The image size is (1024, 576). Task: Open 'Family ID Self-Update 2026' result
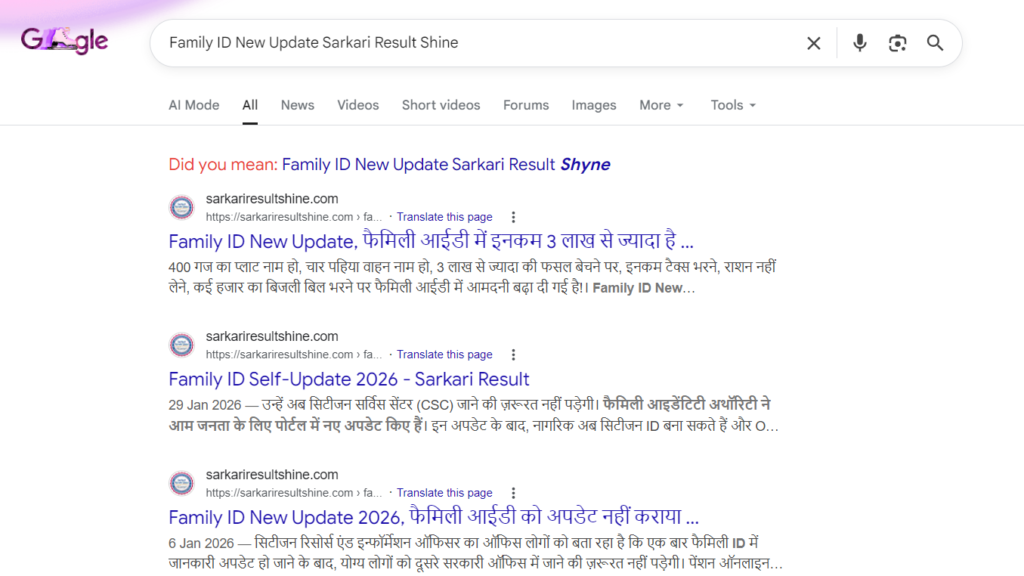(x=349, y=379)
